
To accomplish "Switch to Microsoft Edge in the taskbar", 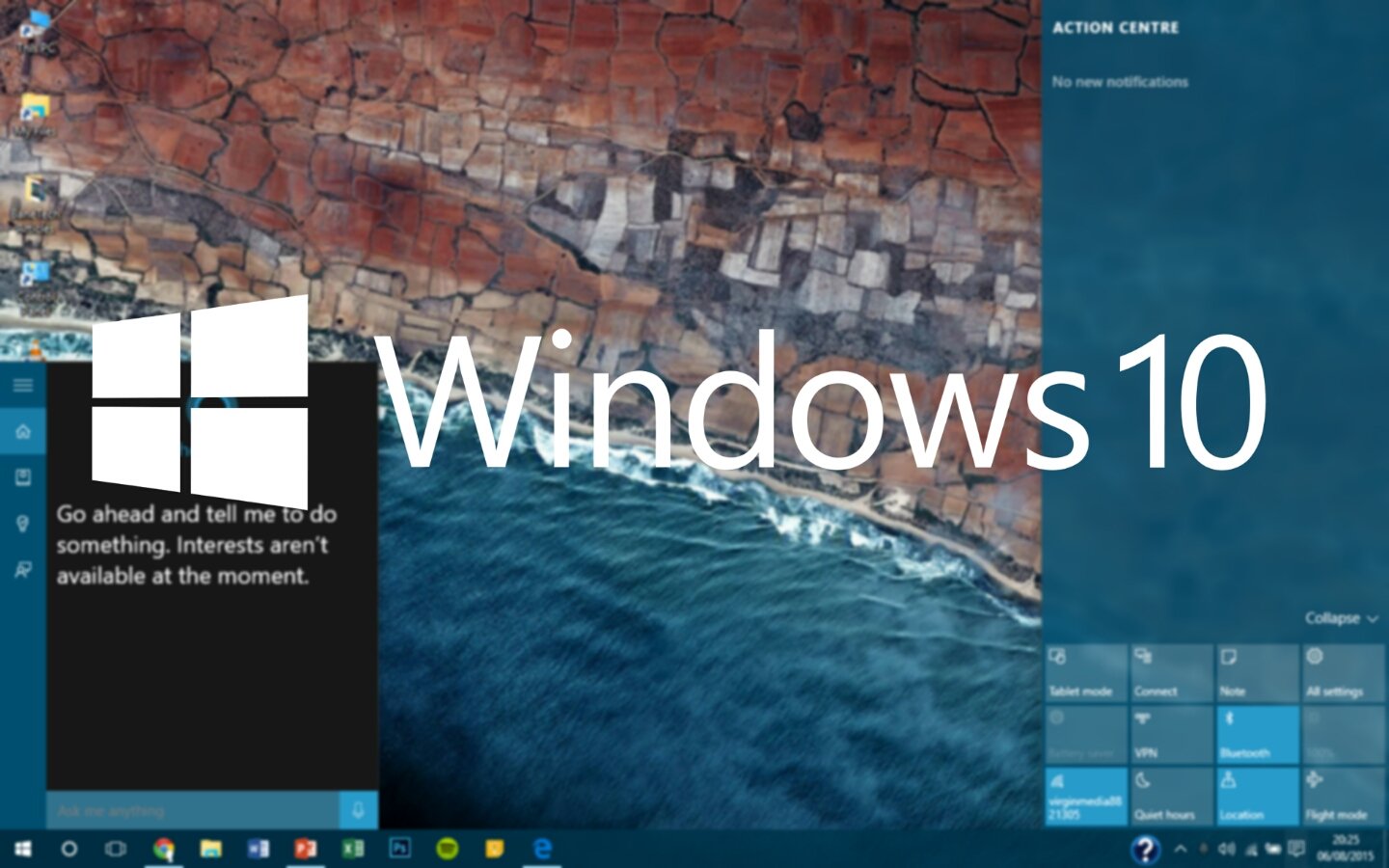I will tap(543, 849).
